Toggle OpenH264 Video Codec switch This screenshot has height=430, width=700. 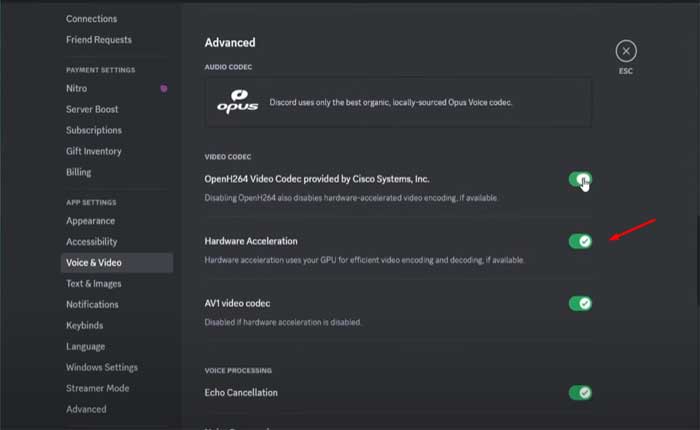580,179
